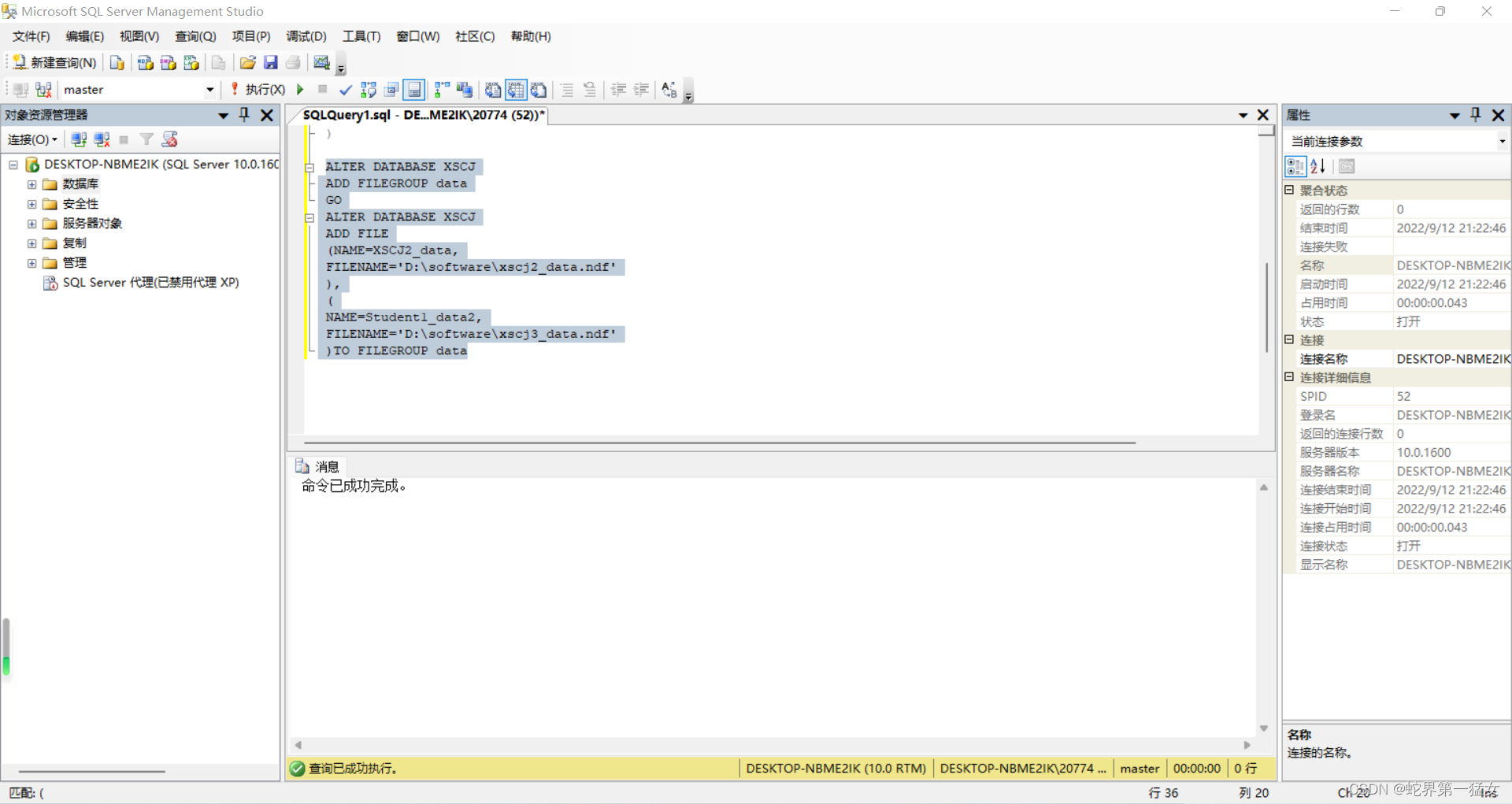1512x804 pixels.
Task: Run the query with the 执行(X) button
Action: click(264, 89)
